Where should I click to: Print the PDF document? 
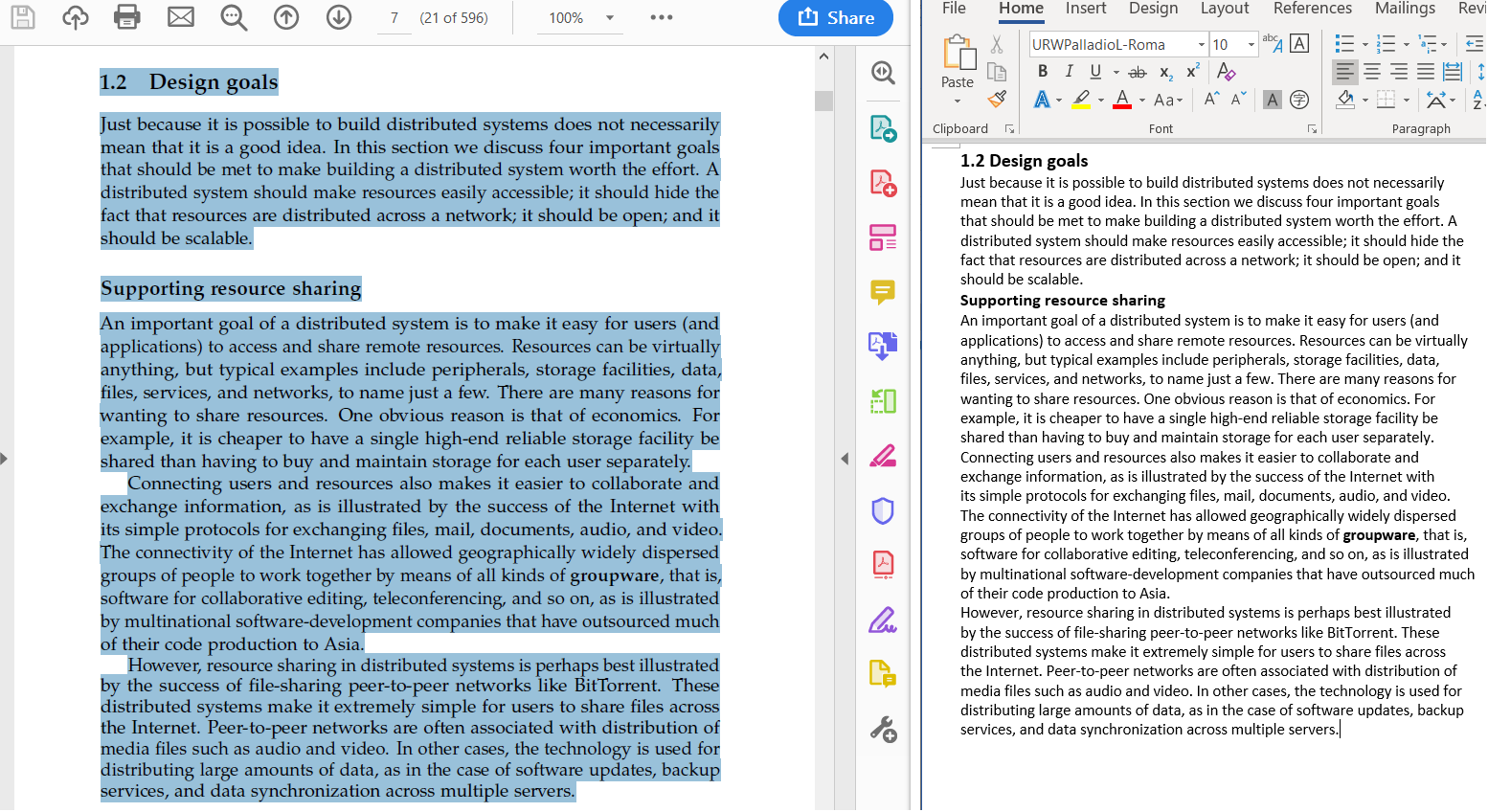click(x=127, y=16)
